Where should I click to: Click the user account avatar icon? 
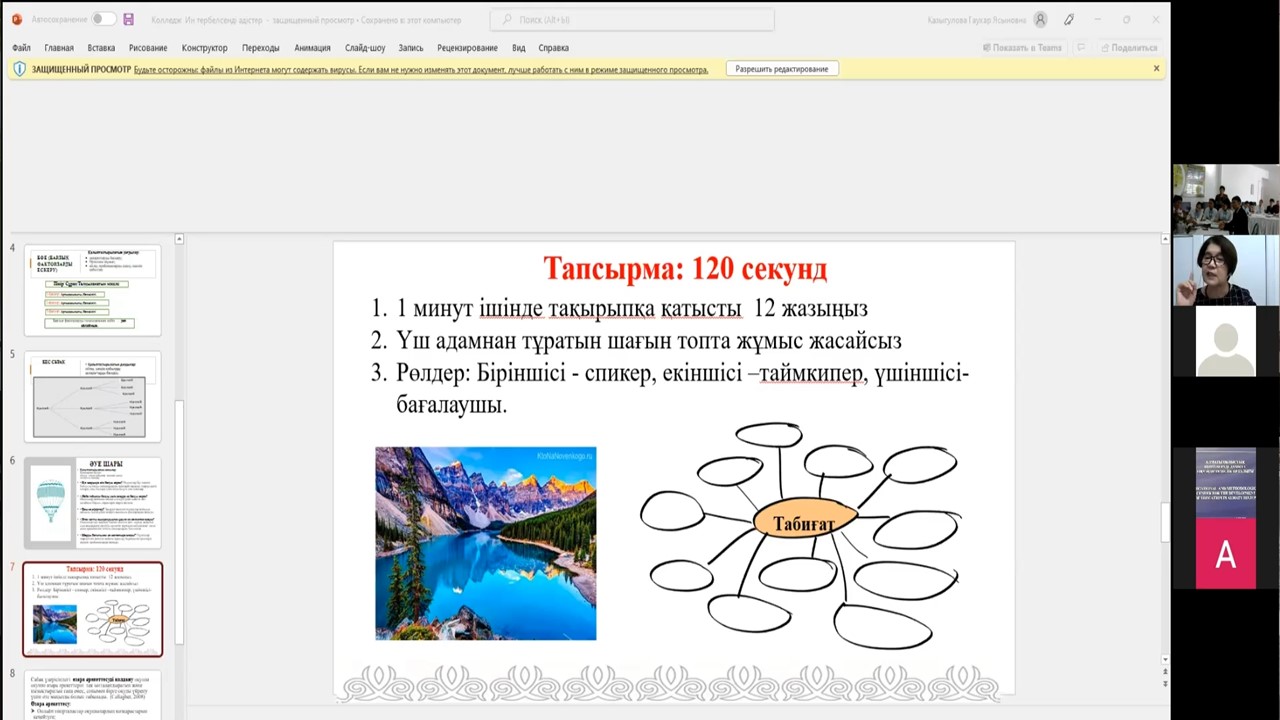pyautogui.click(x=1041, y=19)
